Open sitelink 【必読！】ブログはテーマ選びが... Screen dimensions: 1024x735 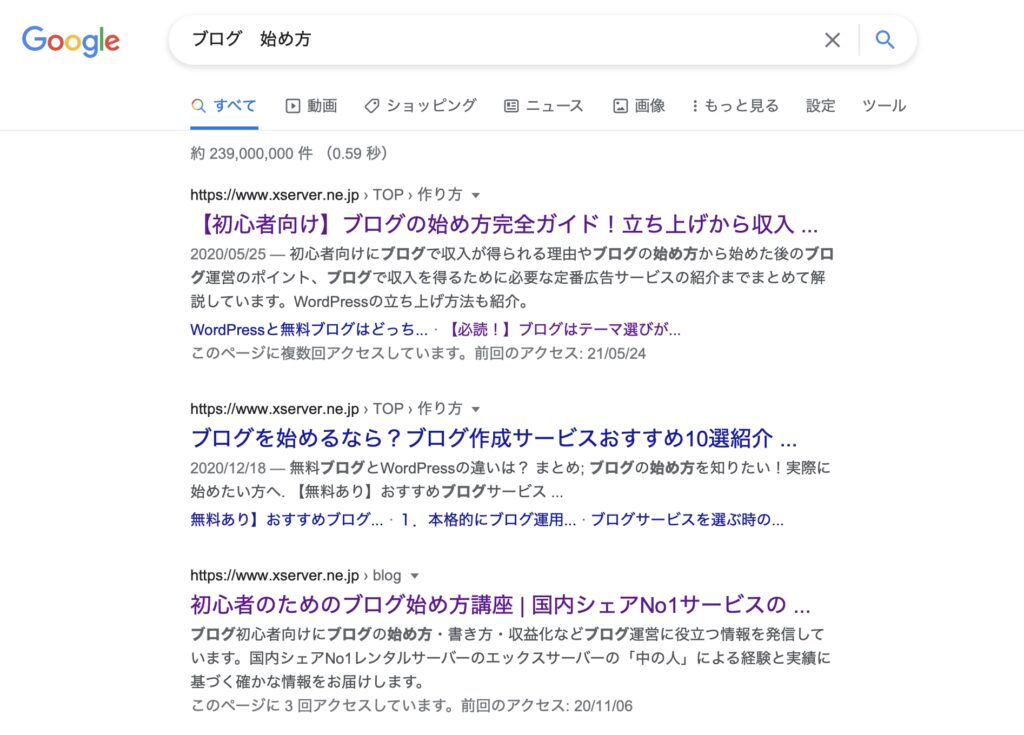[562, 330]
